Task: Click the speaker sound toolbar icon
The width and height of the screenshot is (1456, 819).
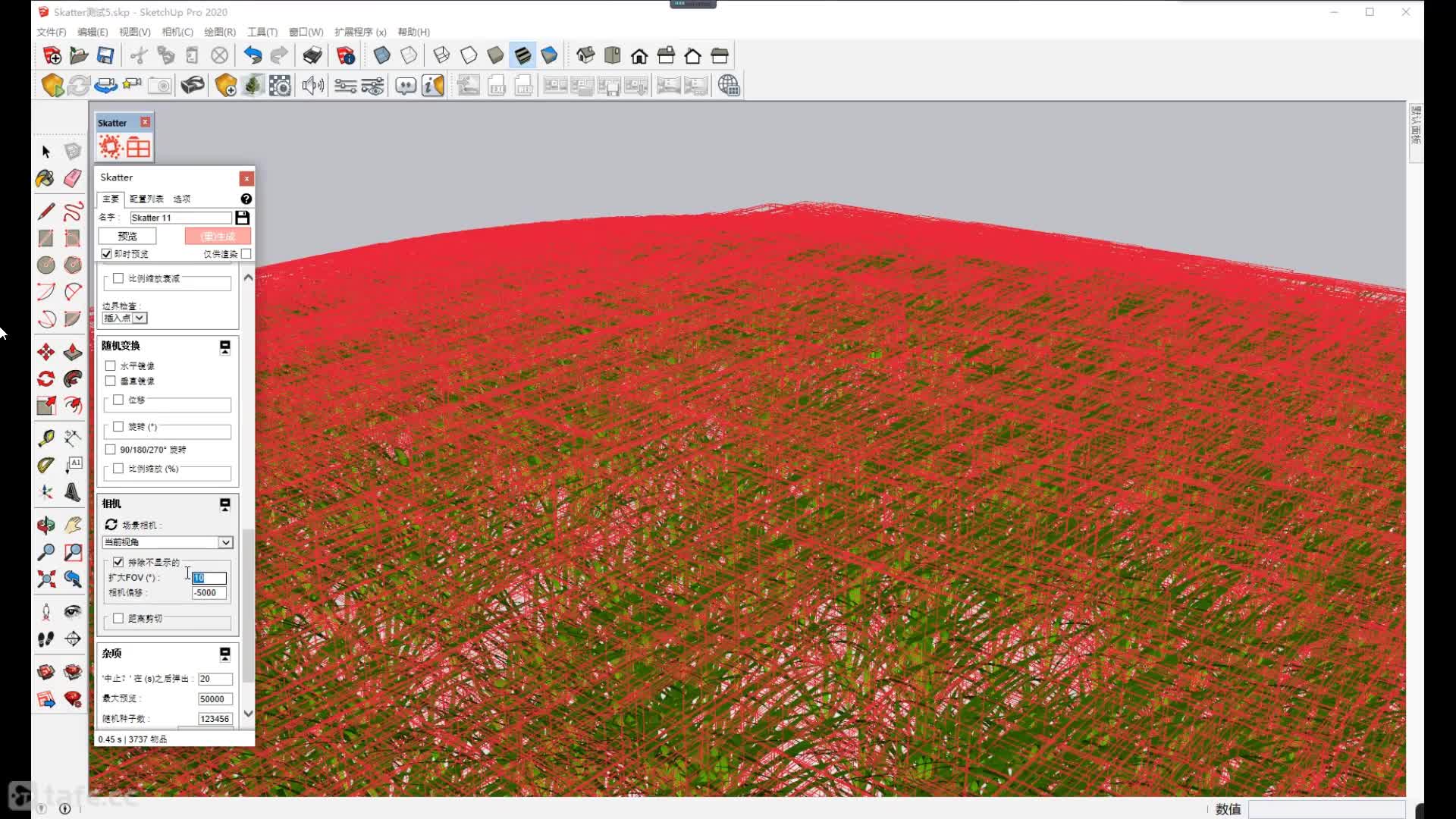Action: [312, 85]
